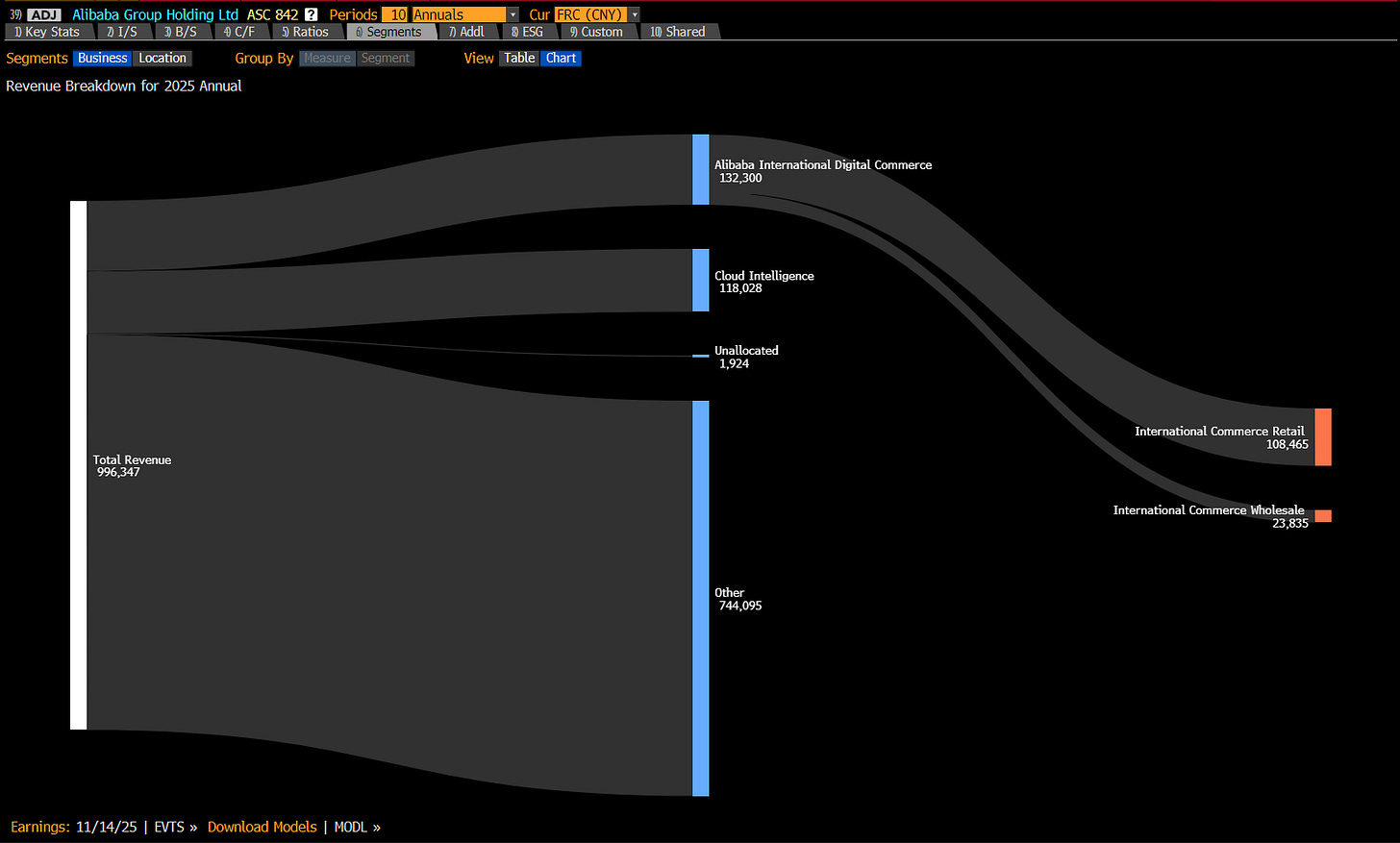Screen dimensions: 1400x843
Task: Click the thin Unallocated node bar
Action: pyautogui.click(x=700, y=356)
